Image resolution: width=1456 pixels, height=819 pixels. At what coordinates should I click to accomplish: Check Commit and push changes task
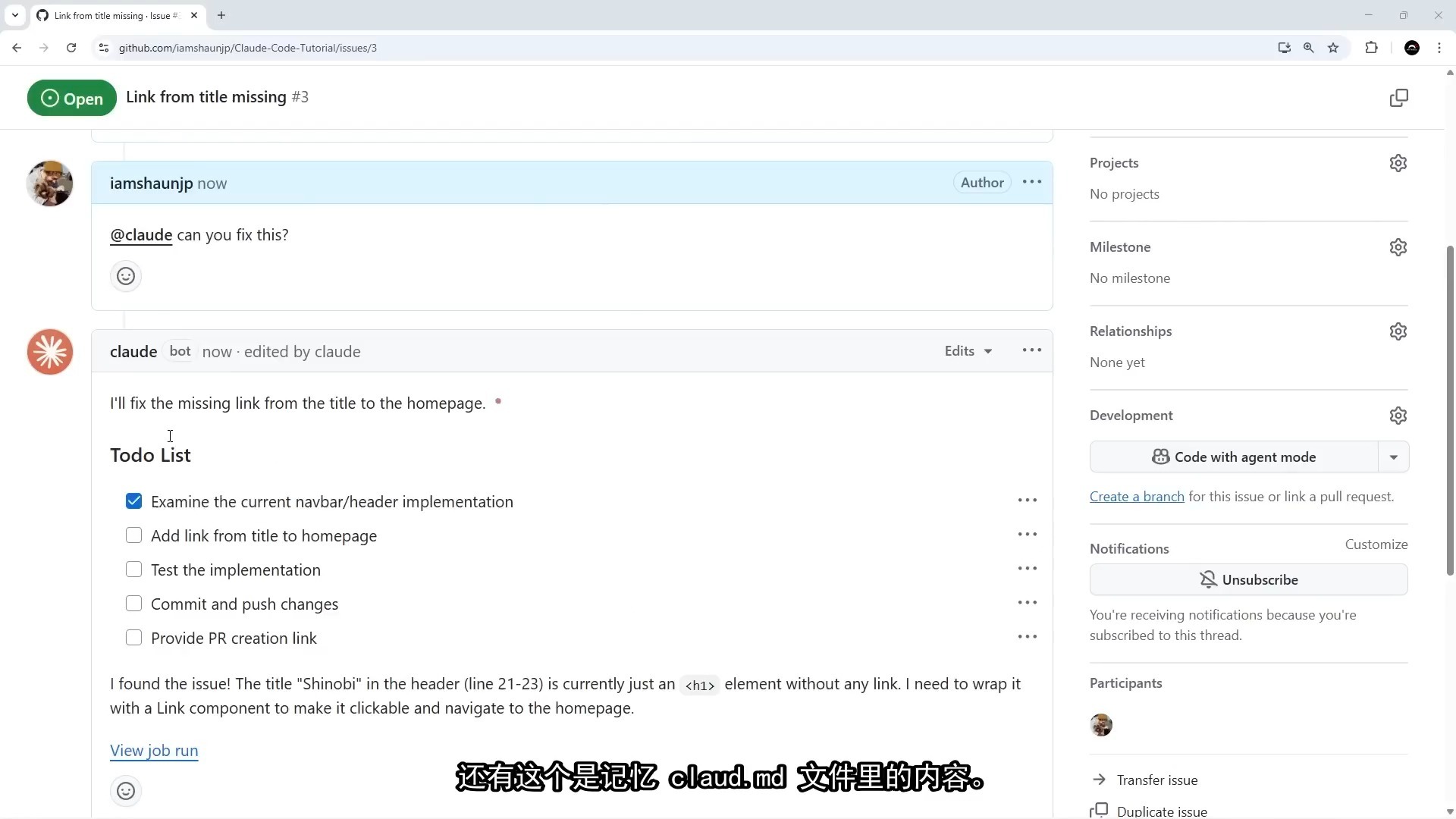pos(134,604)
